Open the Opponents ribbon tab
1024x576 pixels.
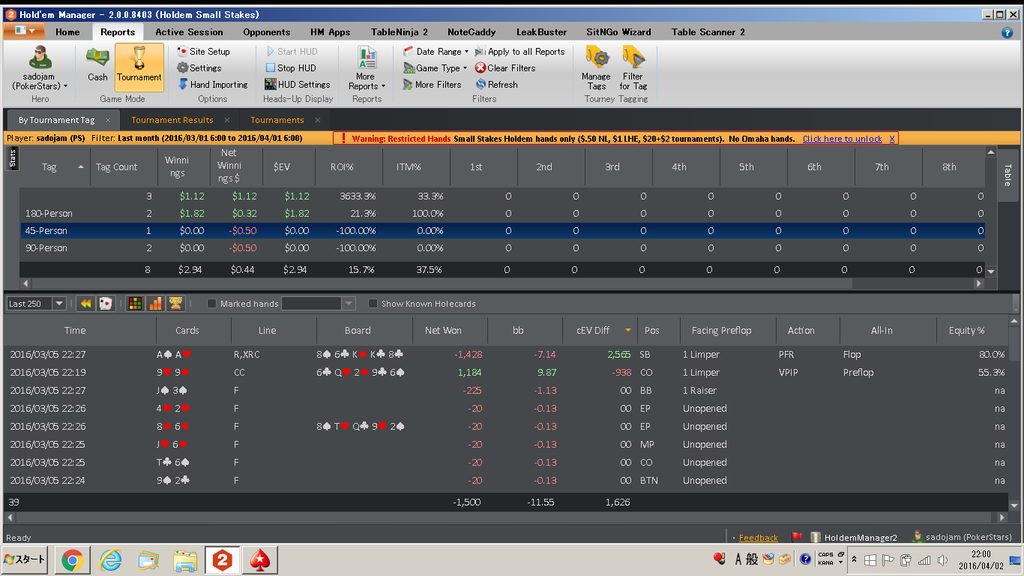point(266,32)
